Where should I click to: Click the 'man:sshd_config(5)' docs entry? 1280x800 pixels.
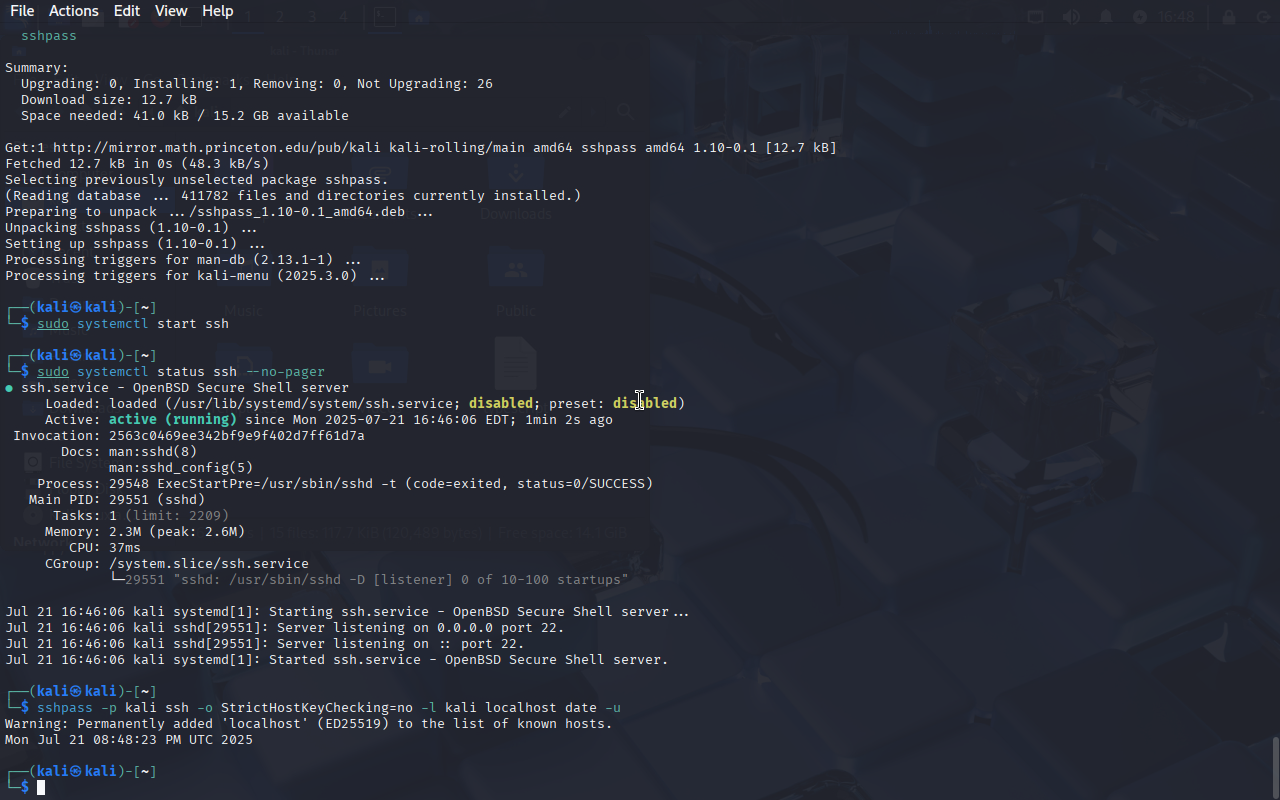click(x=181, y=468)
